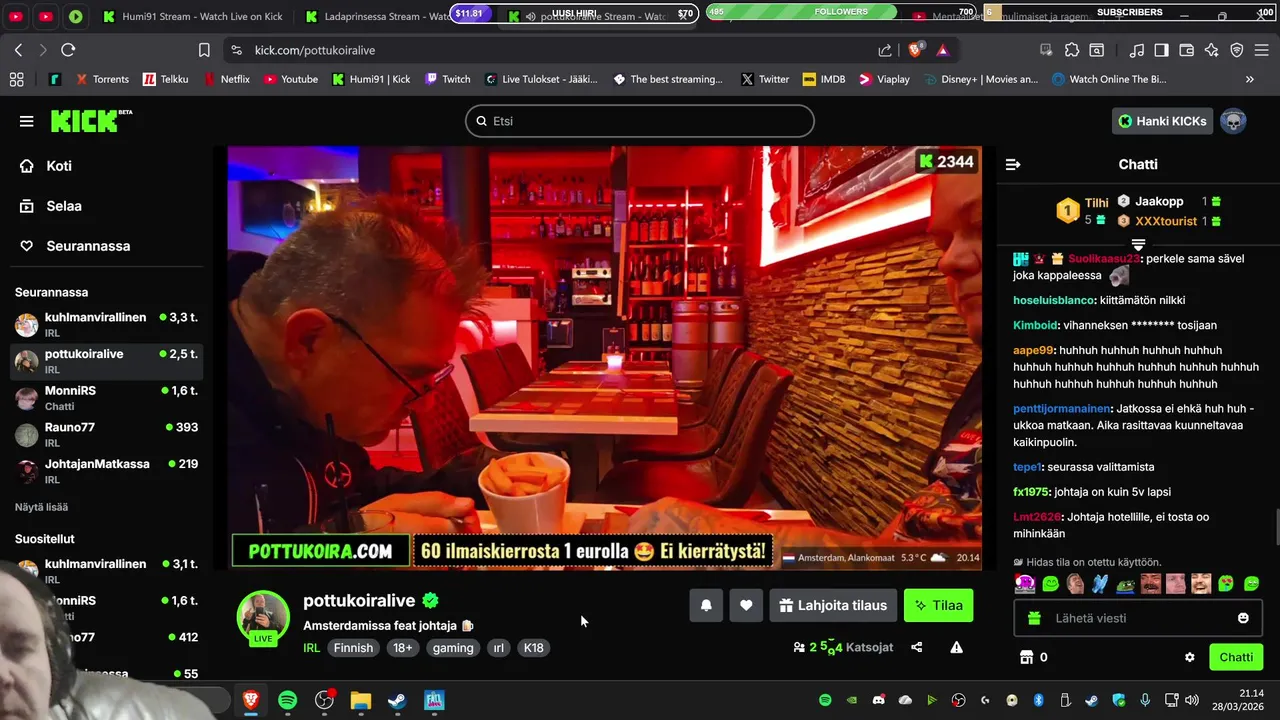Image resolution: width=1280 pixels, height=720 pixels.
Task: Open Steam from the taskbar
Action: click(397, 700)
